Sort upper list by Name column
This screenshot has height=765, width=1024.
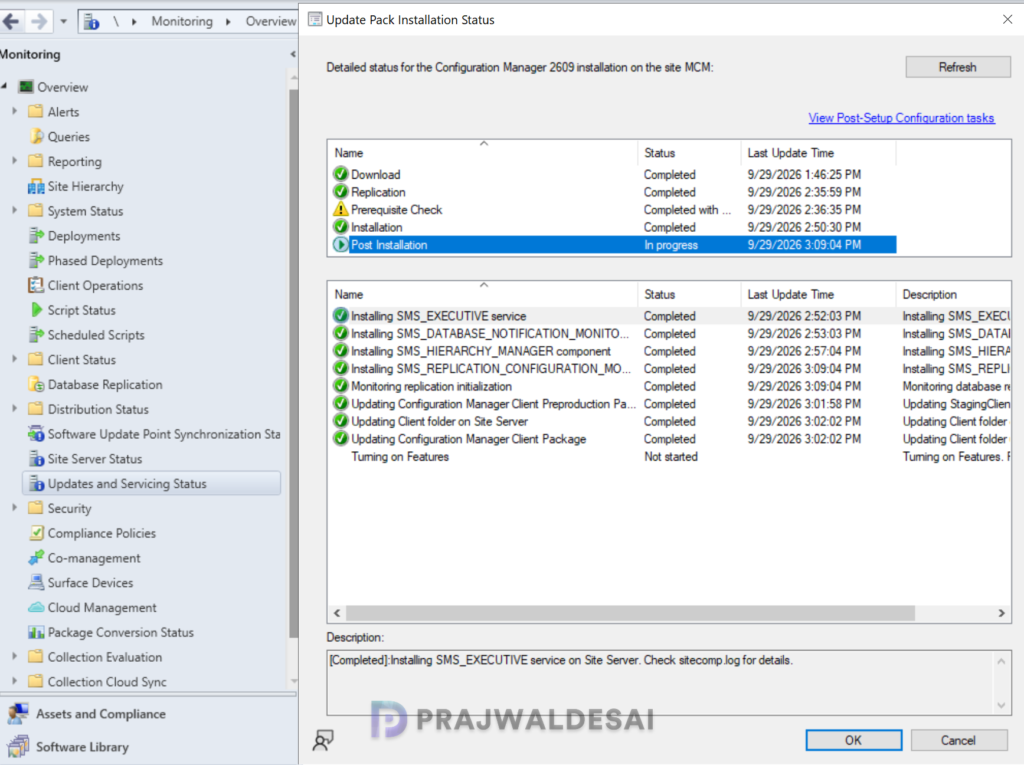pyautogui.click(x=482, y=152)
